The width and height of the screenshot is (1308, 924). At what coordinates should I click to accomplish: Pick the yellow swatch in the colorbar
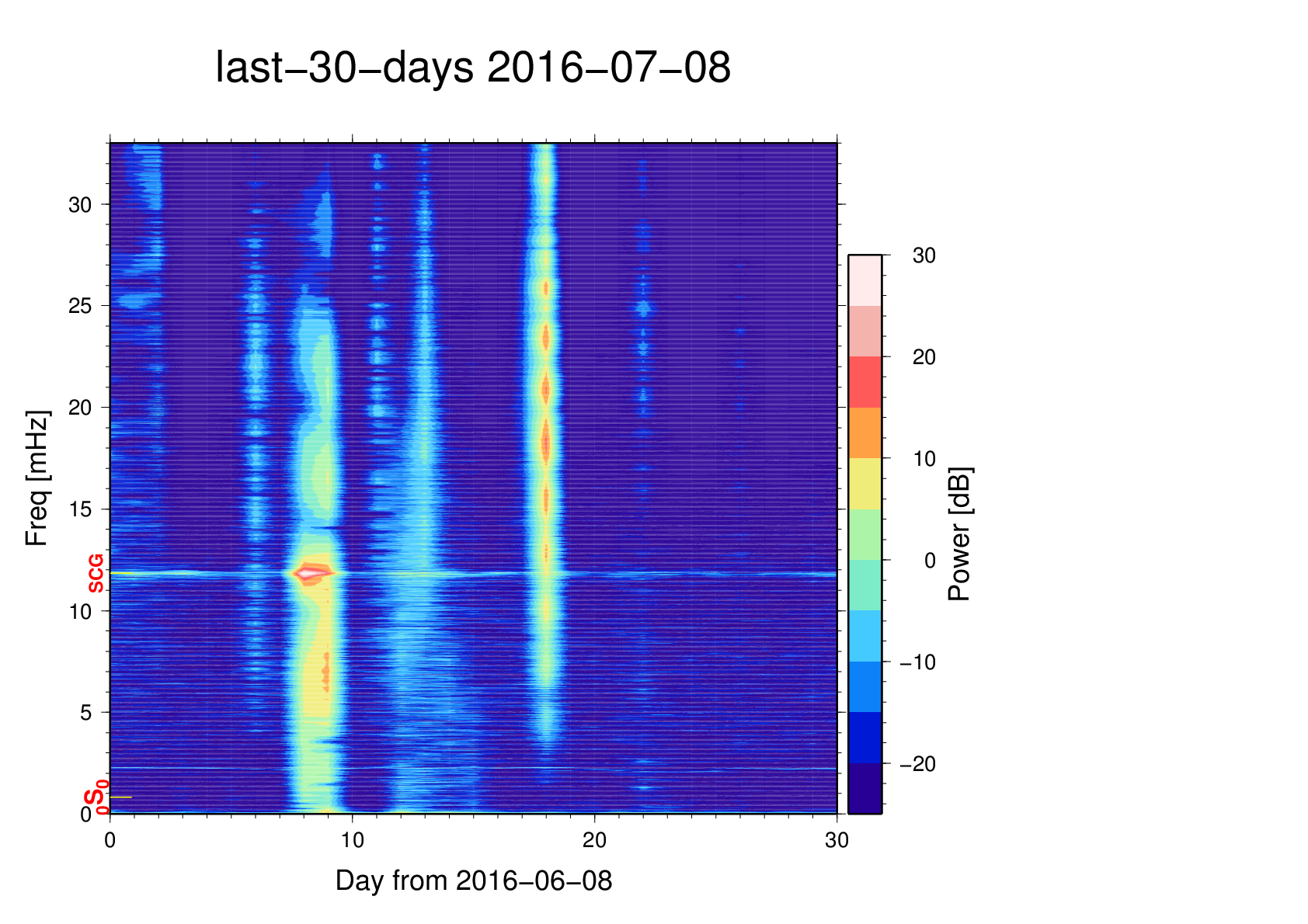[x=864, y=483]
